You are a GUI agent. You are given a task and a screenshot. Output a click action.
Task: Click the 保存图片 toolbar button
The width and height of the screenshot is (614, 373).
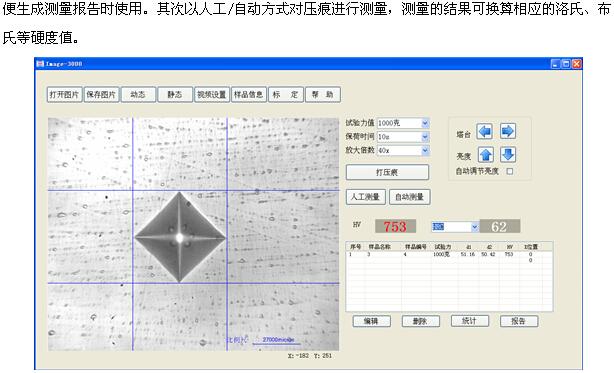click(101, 95)
